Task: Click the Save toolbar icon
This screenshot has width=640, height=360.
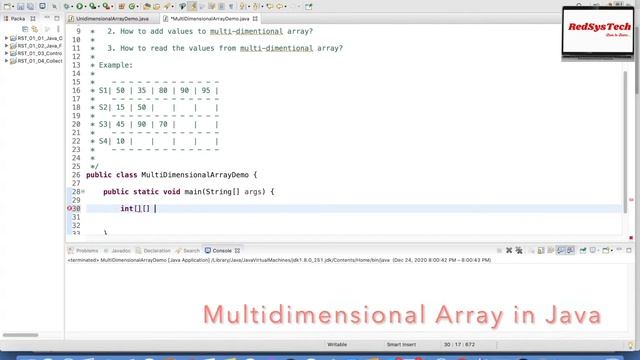Action: (x=20, y=7)
